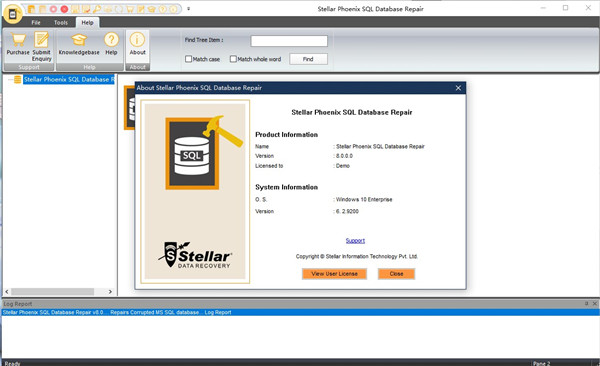Viewport: 600px width, 366px height.
Task: Click the About info icon in ribbon
Action: 137,39
